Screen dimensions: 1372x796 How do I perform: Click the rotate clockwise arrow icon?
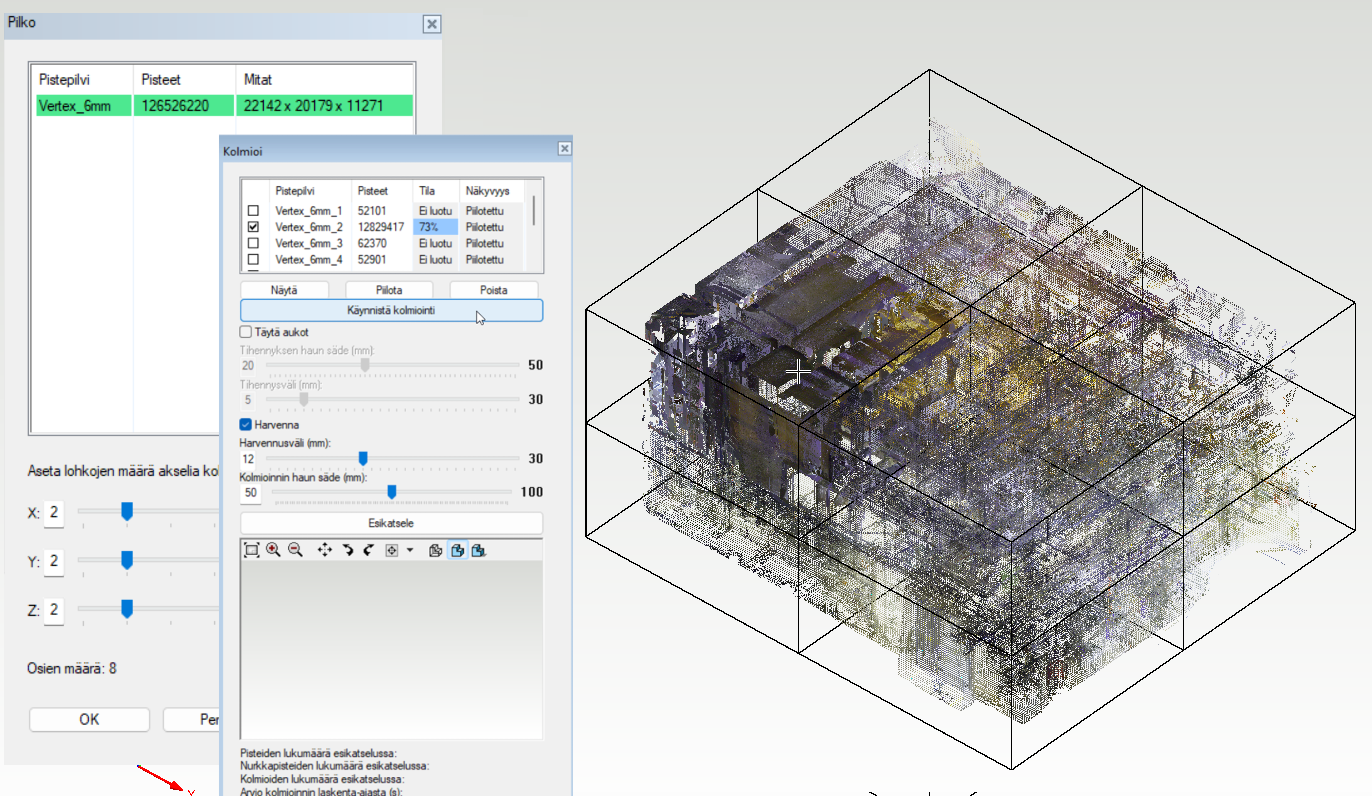pos(347,550)
